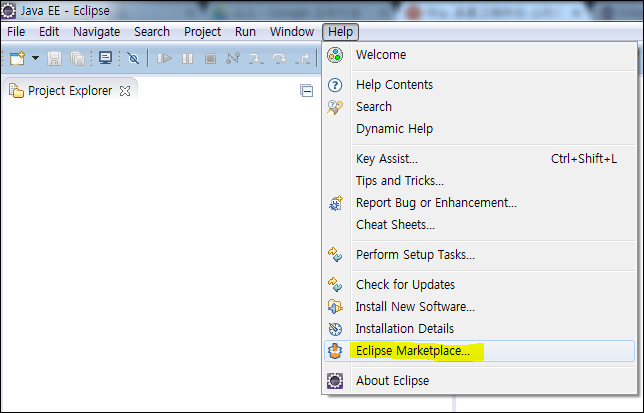Click the Welcome globe icon

pos(335,55)
